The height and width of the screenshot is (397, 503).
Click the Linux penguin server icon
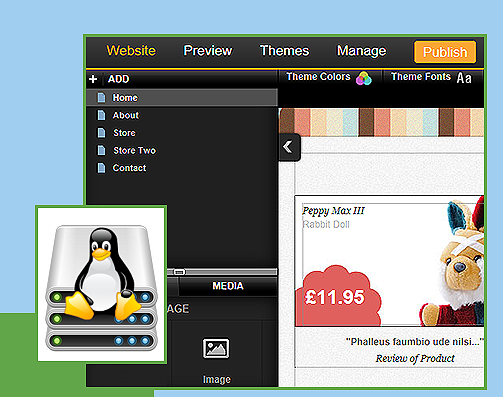pos(101,284)
